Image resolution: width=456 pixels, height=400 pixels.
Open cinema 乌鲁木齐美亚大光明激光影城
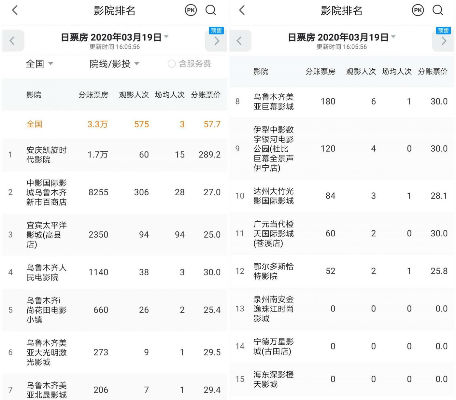coord(114,352)
